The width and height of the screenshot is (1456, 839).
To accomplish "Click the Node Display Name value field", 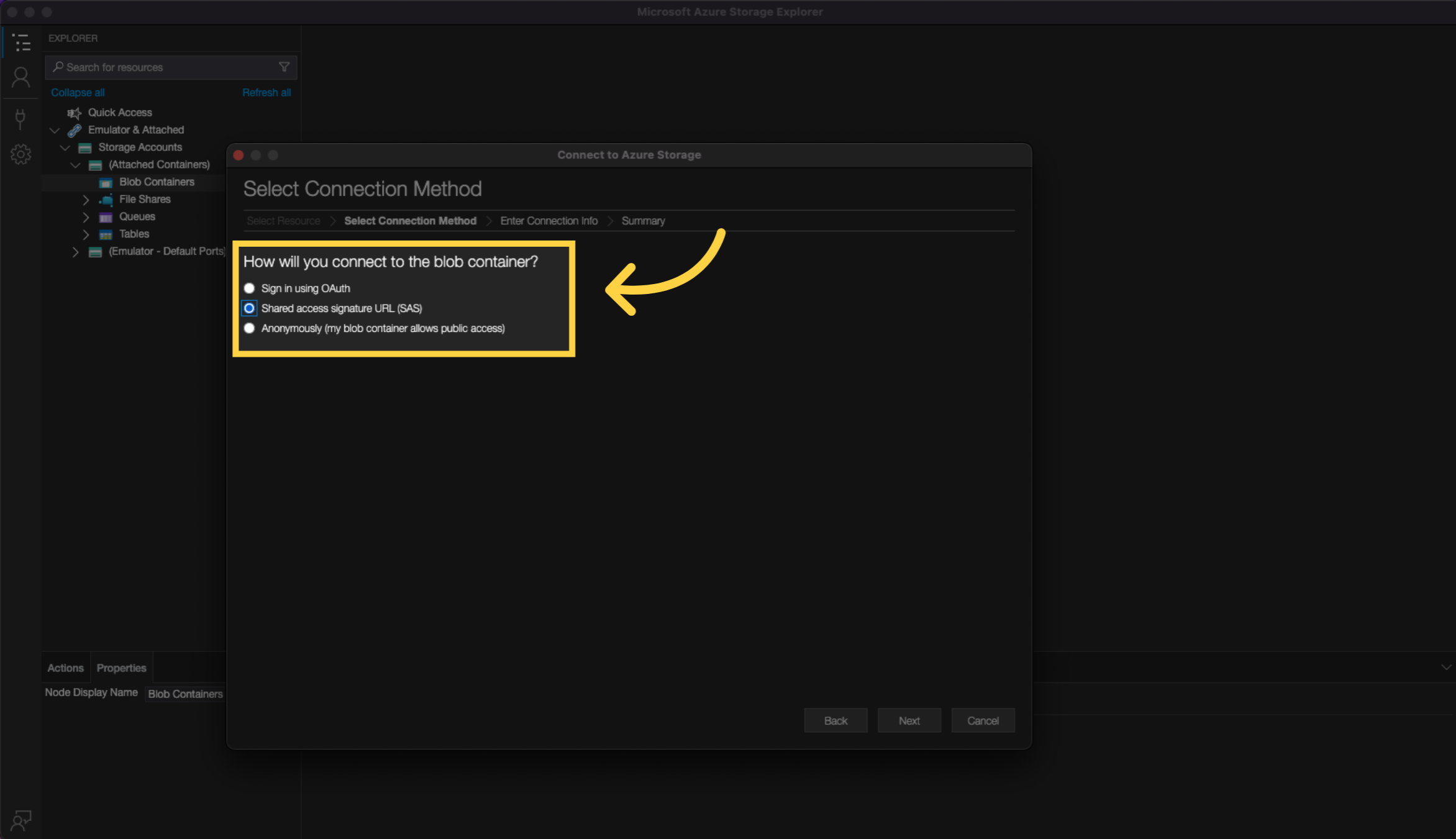I will coord(185,694).
